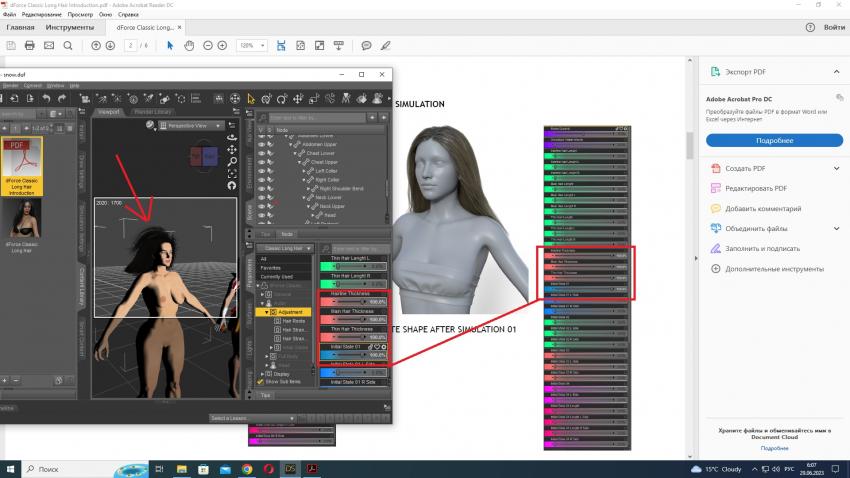Redo action in Daz Studio
Screen dimensions: 850x478
click(x=62, y=98)
